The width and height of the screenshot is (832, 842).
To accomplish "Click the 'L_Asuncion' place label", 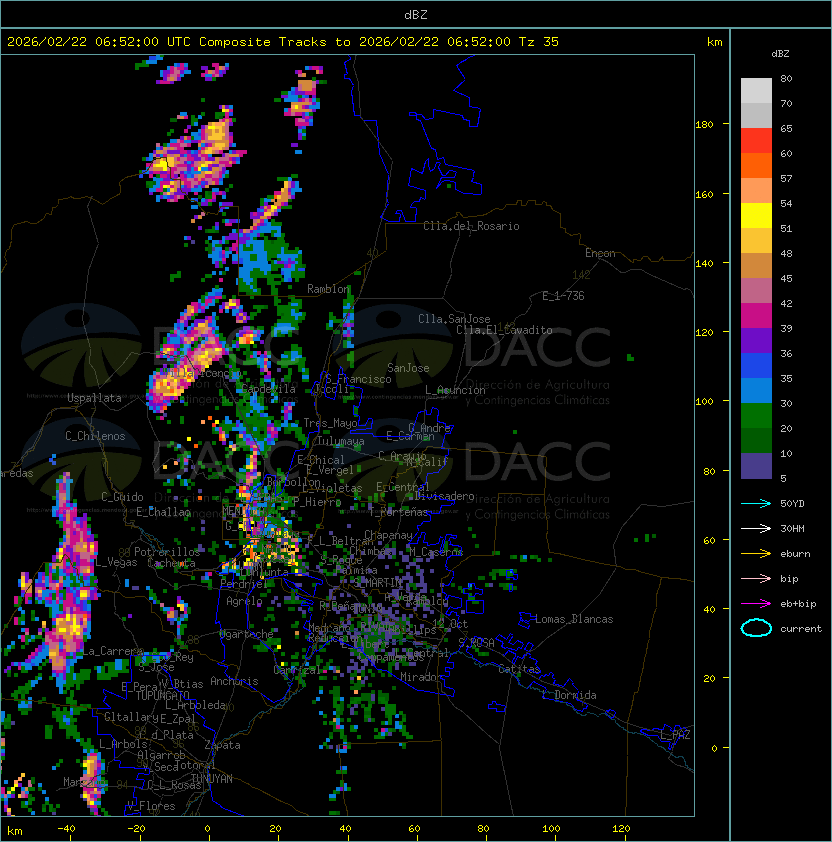I will point(455,390).
